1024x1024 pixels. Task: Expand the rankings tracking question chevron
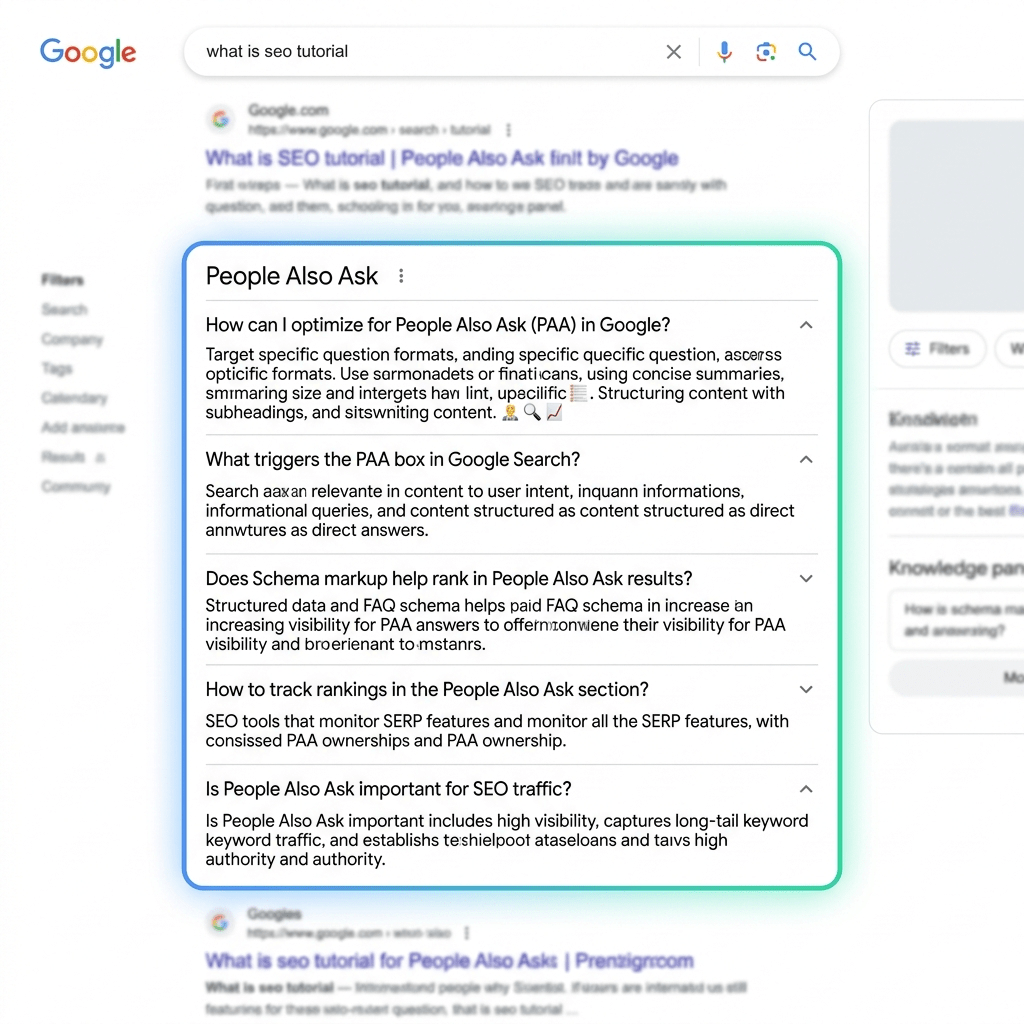(x=806, y=689)
